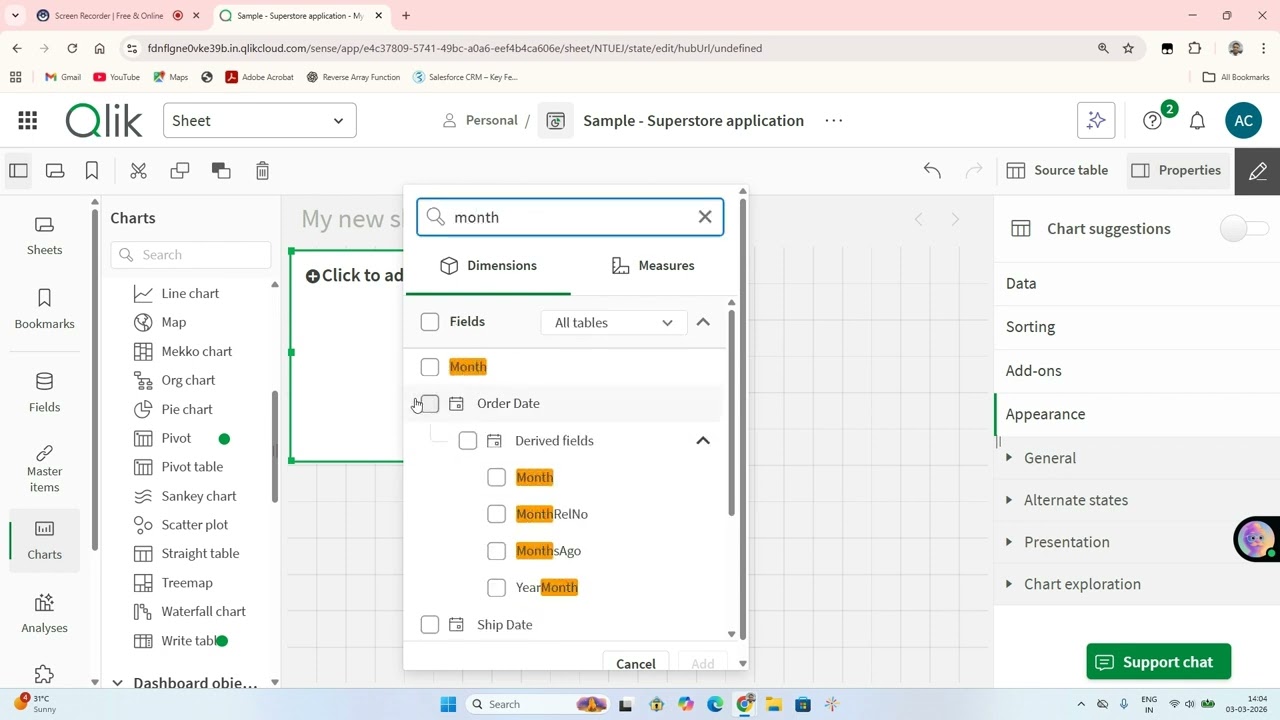
Task: Toggle the Properties panel button
Action: [x=1176, y=171]
